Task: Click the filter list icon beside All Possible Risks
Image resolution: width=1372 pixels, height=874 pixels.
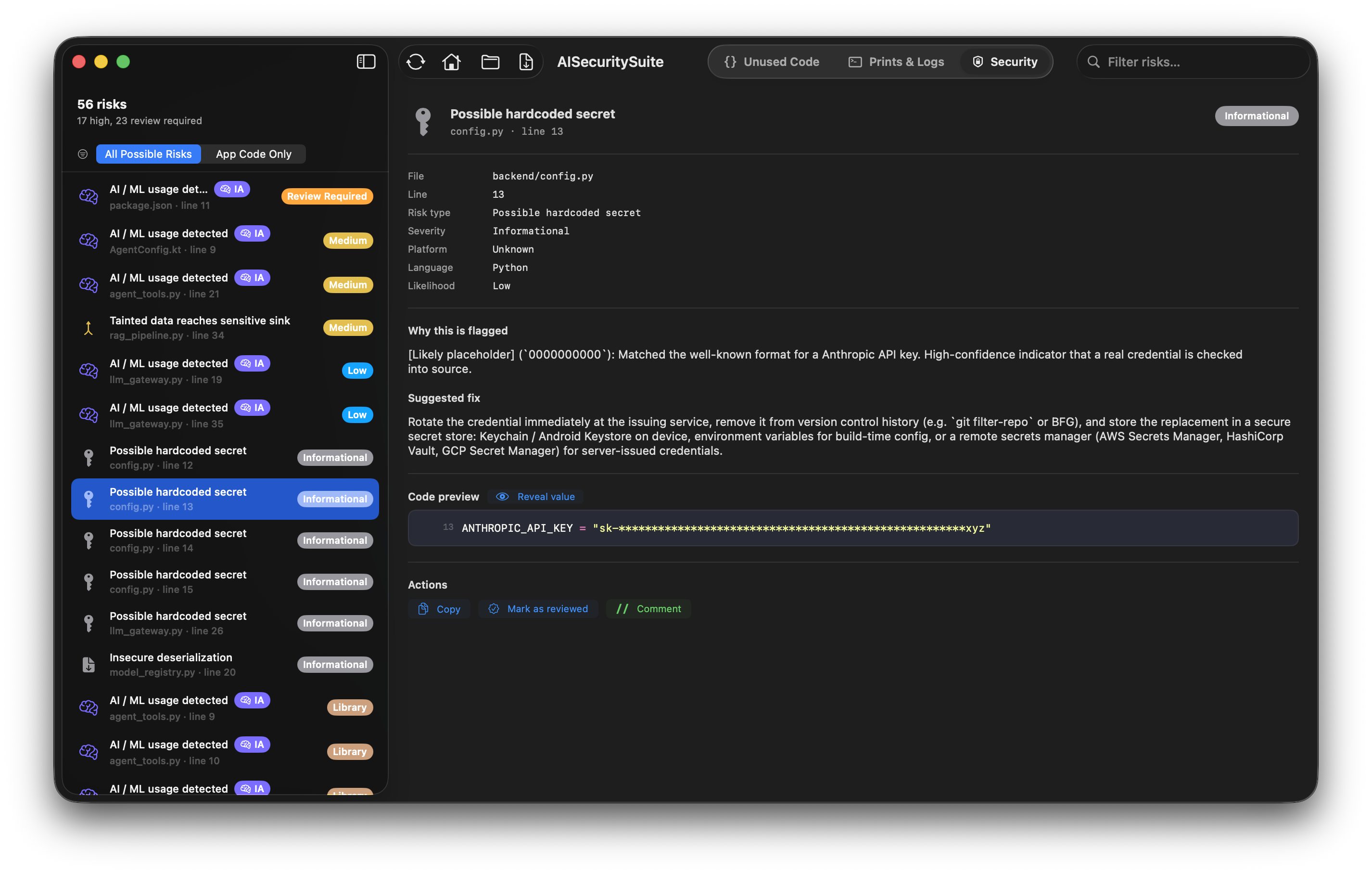Action: pos(83,154)
